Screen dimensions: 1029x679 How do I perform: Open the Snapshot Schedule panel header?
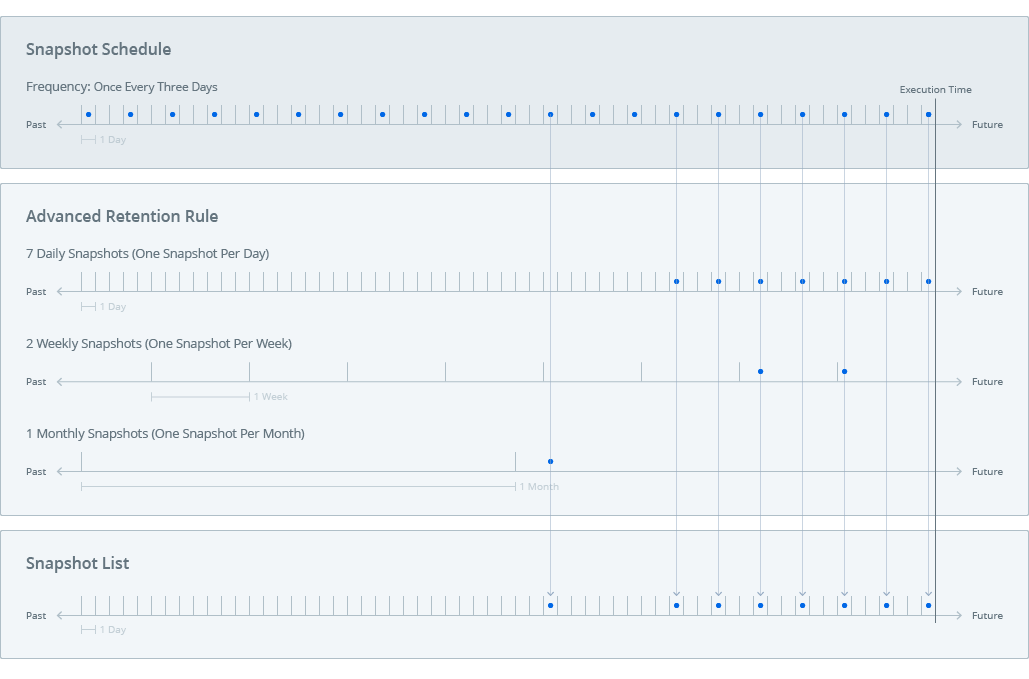[x=98, y=49]
